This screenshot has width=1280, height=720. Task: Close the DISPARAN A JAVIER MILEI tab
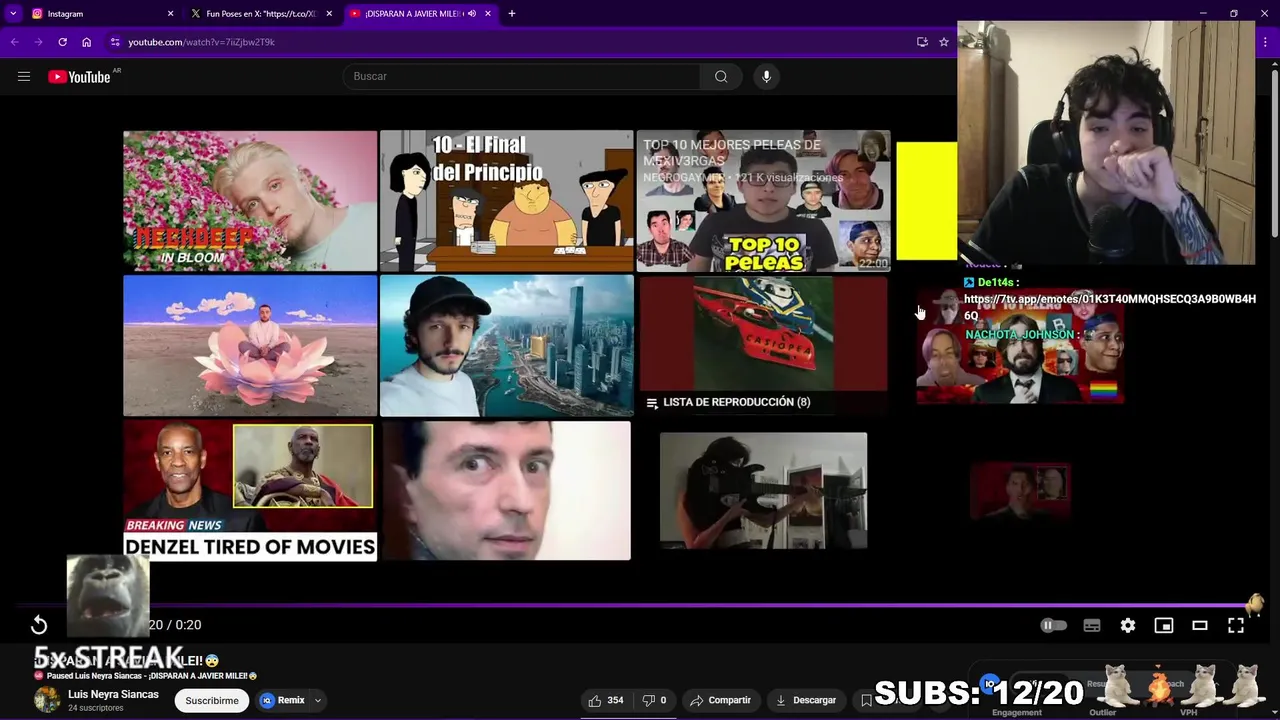click(x=488, y=14)
